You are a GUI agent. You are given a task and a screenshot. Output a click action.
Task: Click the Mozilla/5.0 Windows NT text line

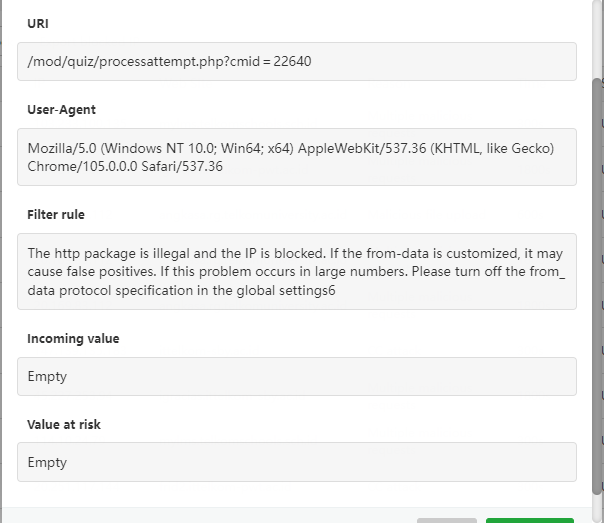tap(290, 148)
